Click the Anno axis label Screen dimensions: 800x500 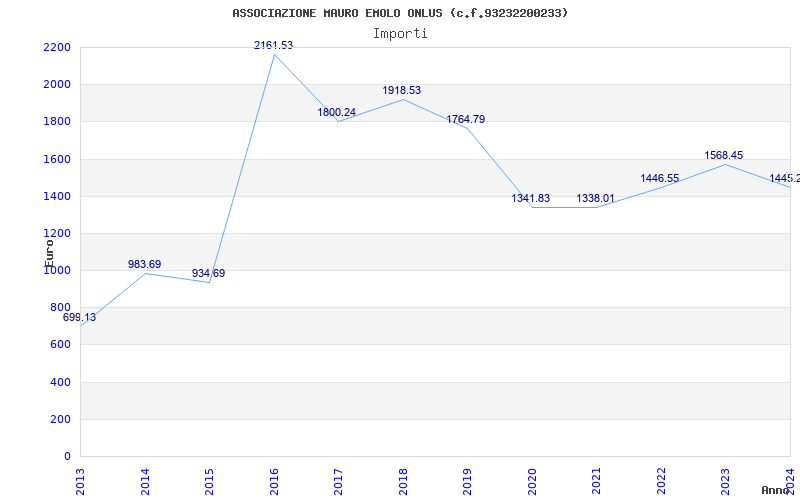tap(775, 490)
